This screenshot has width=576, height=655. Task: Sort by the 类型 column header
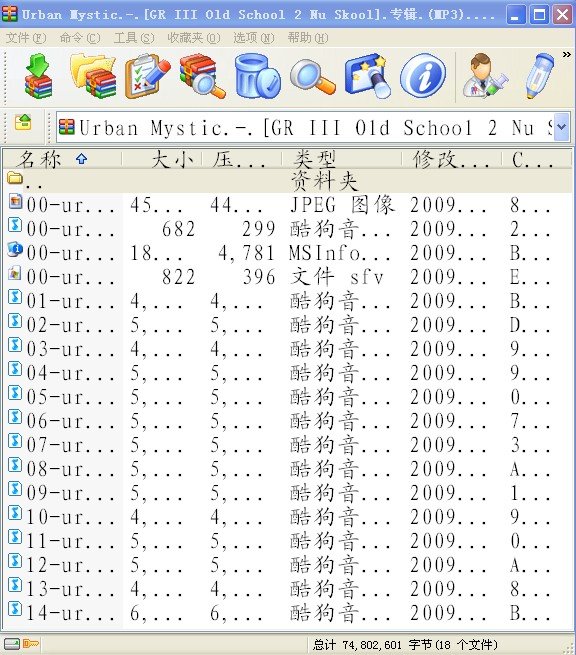(x=342, y=159)
